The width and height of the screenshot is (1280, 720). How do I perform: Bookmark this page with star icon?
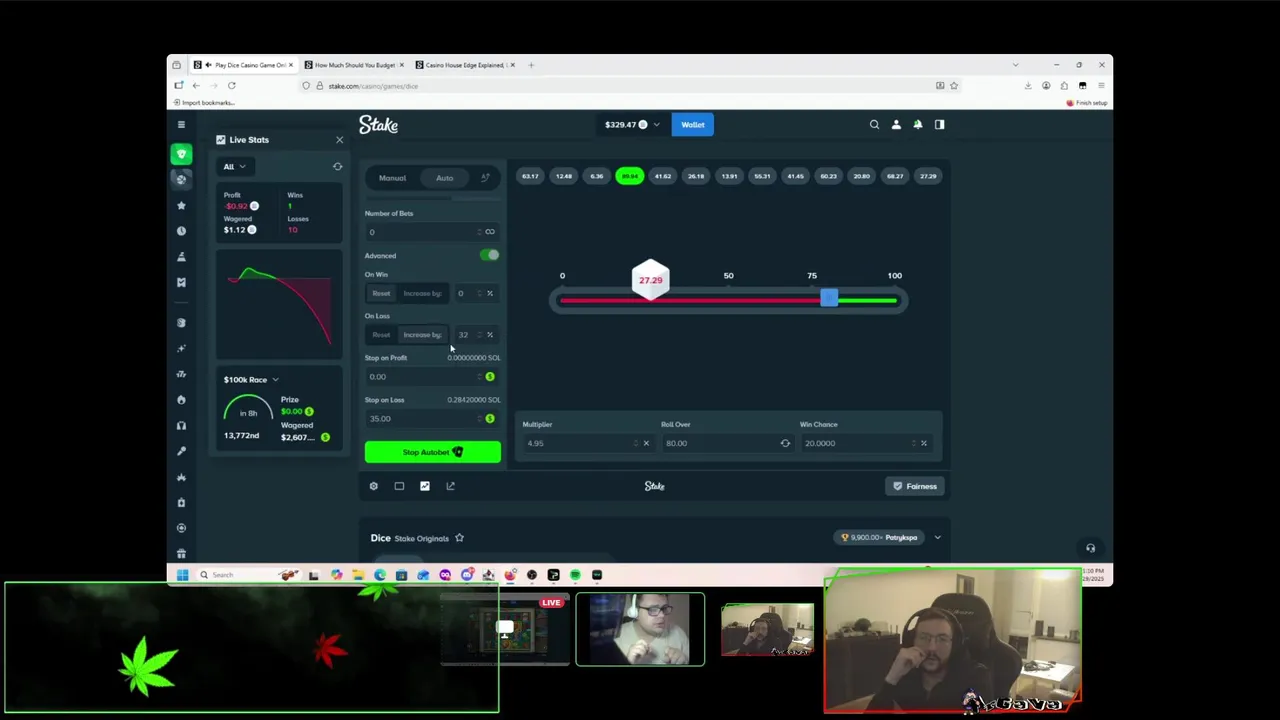[954, 86]
